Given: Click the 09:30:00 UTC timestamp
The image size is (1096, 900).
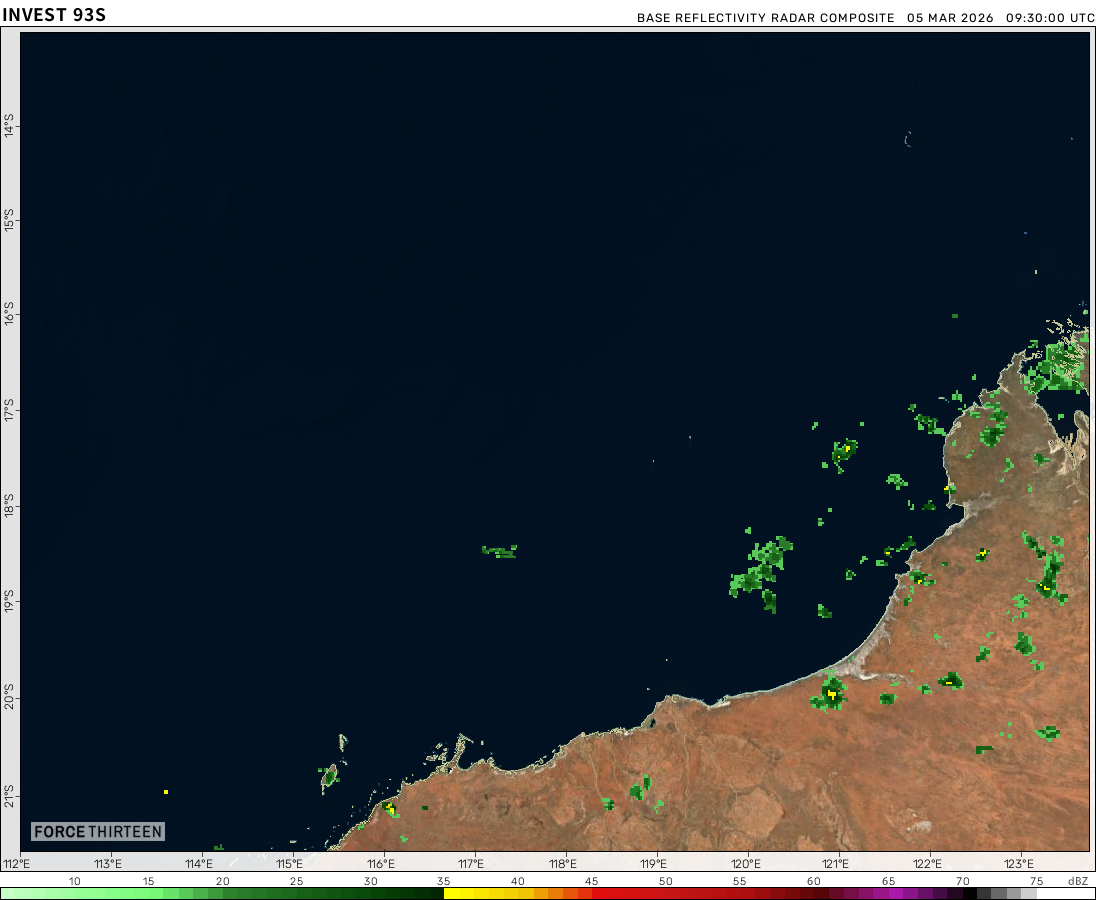Looking at the screenshot, I should click(x=1049, y=18).
